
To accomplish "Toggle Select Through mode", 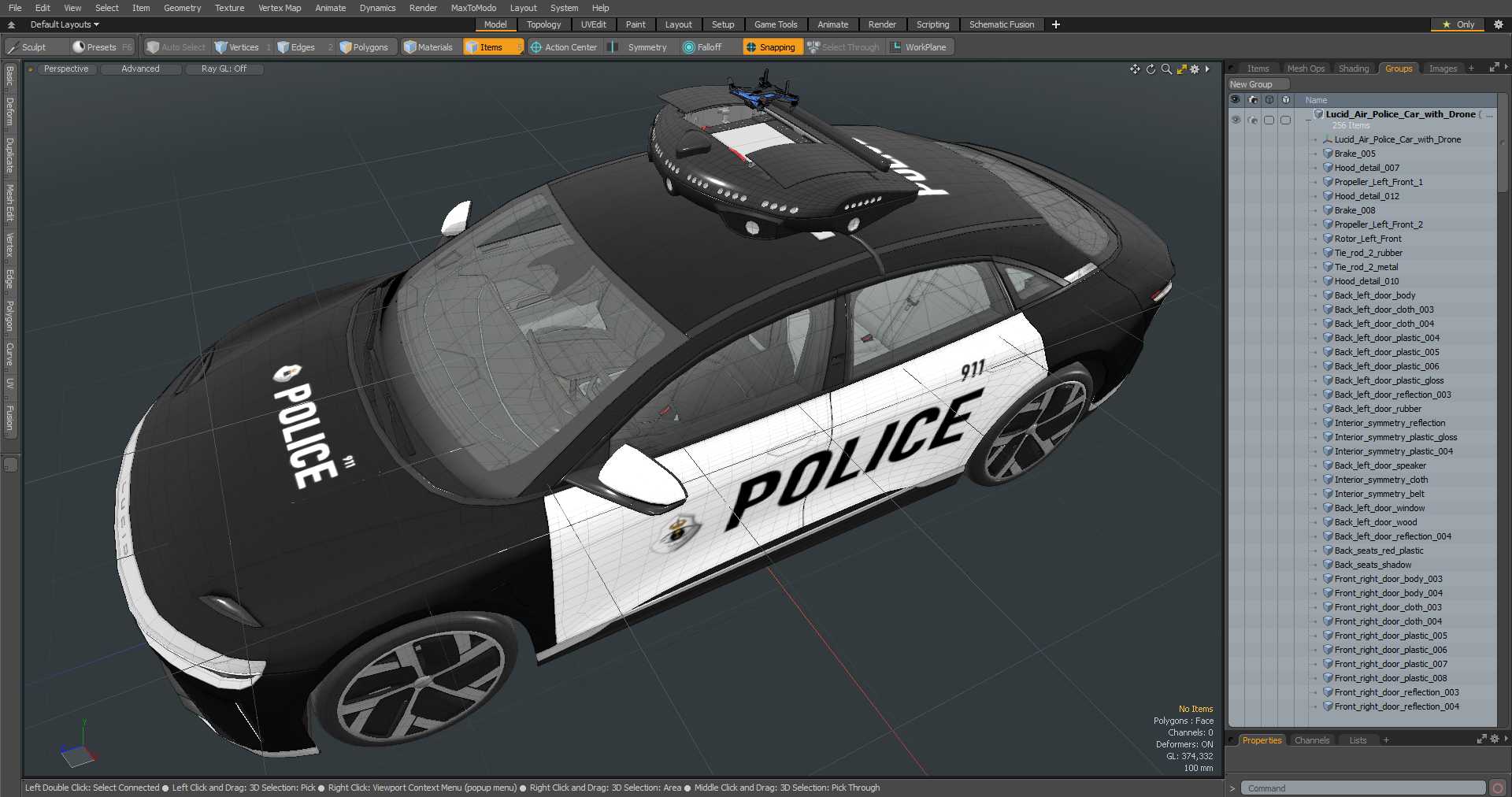I will 843,47.
